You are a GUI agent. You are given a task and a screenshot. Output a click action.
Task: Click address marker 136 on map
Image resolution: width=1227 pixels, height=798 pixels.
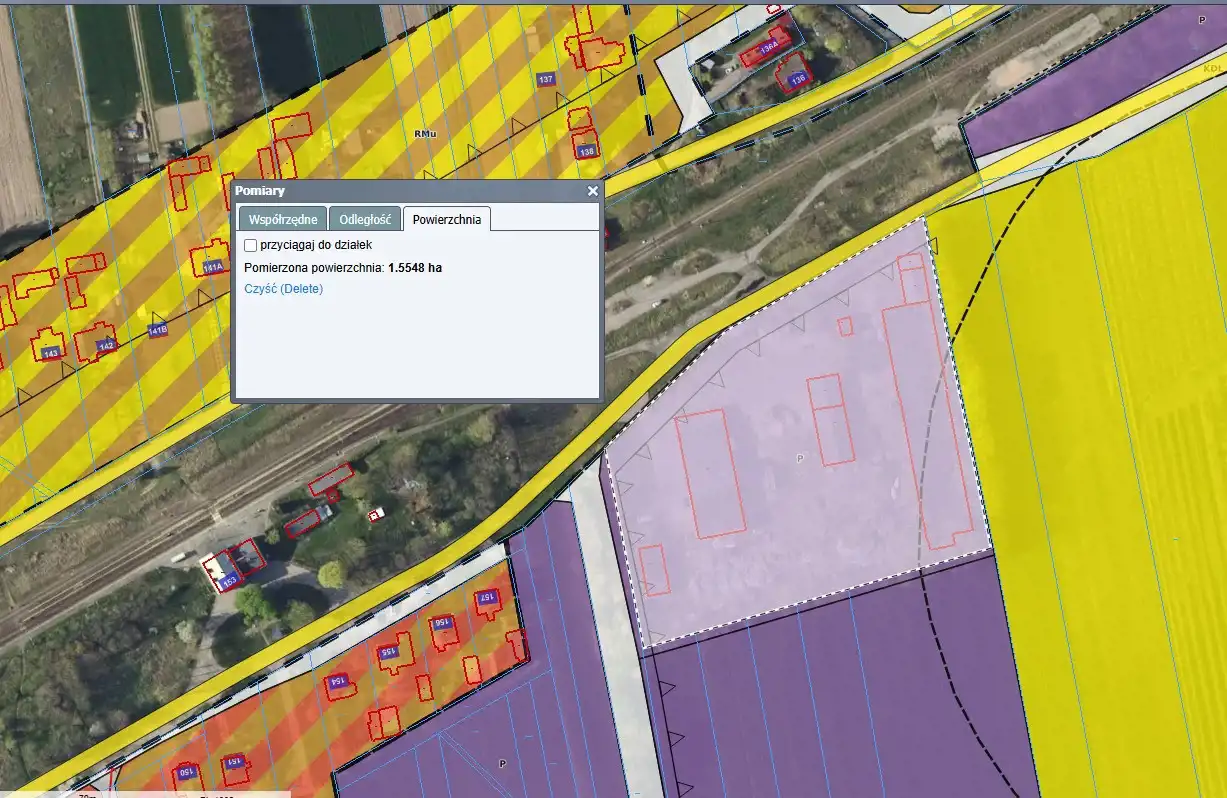click(x=797, y=78)
